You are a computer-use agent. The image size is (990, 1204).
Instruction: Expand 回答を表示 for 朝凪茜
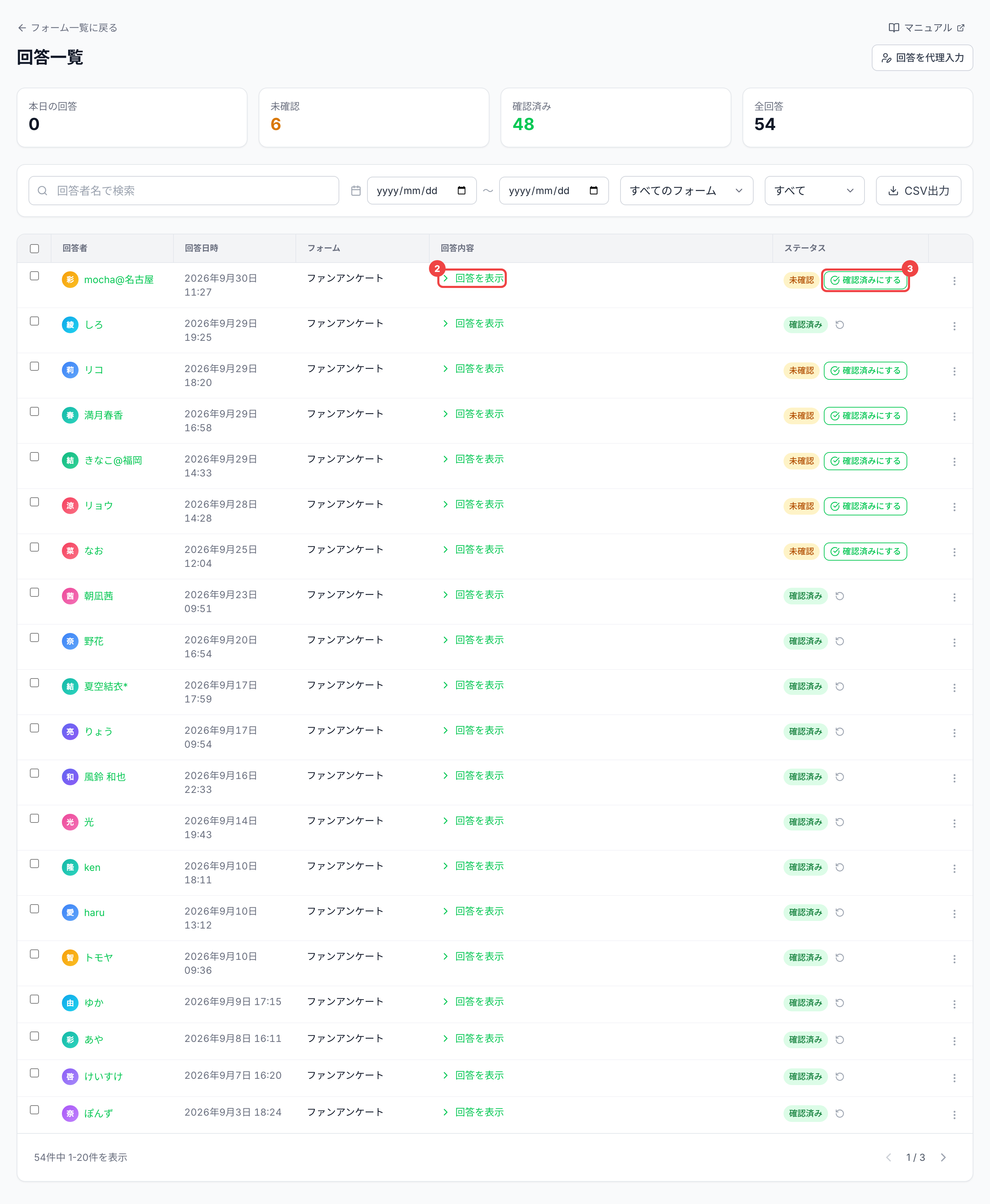point(473,595)
